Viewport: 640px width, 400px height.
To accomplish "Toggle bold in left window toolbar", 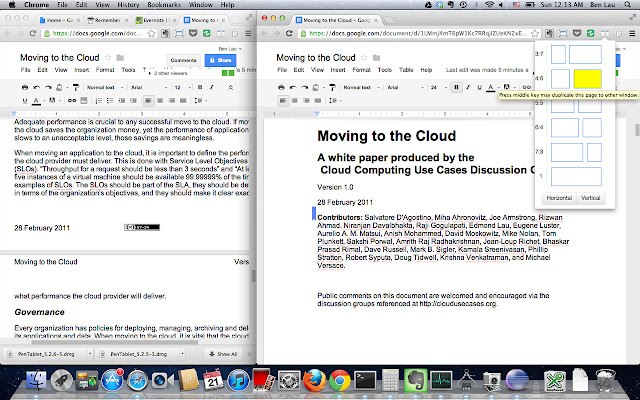I will (x=200, y=87).
